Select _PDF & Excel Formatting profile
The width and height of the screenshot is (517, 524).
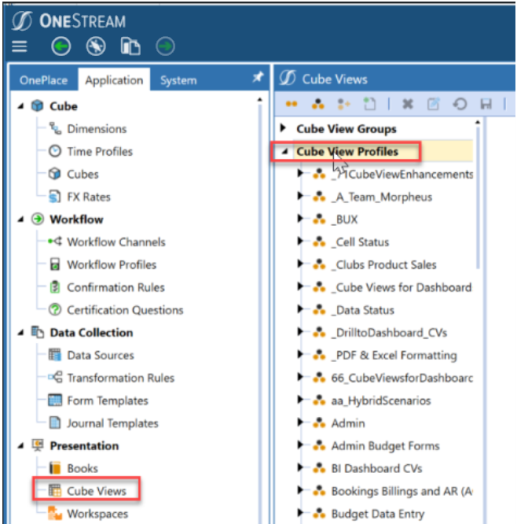pos(394,355)
